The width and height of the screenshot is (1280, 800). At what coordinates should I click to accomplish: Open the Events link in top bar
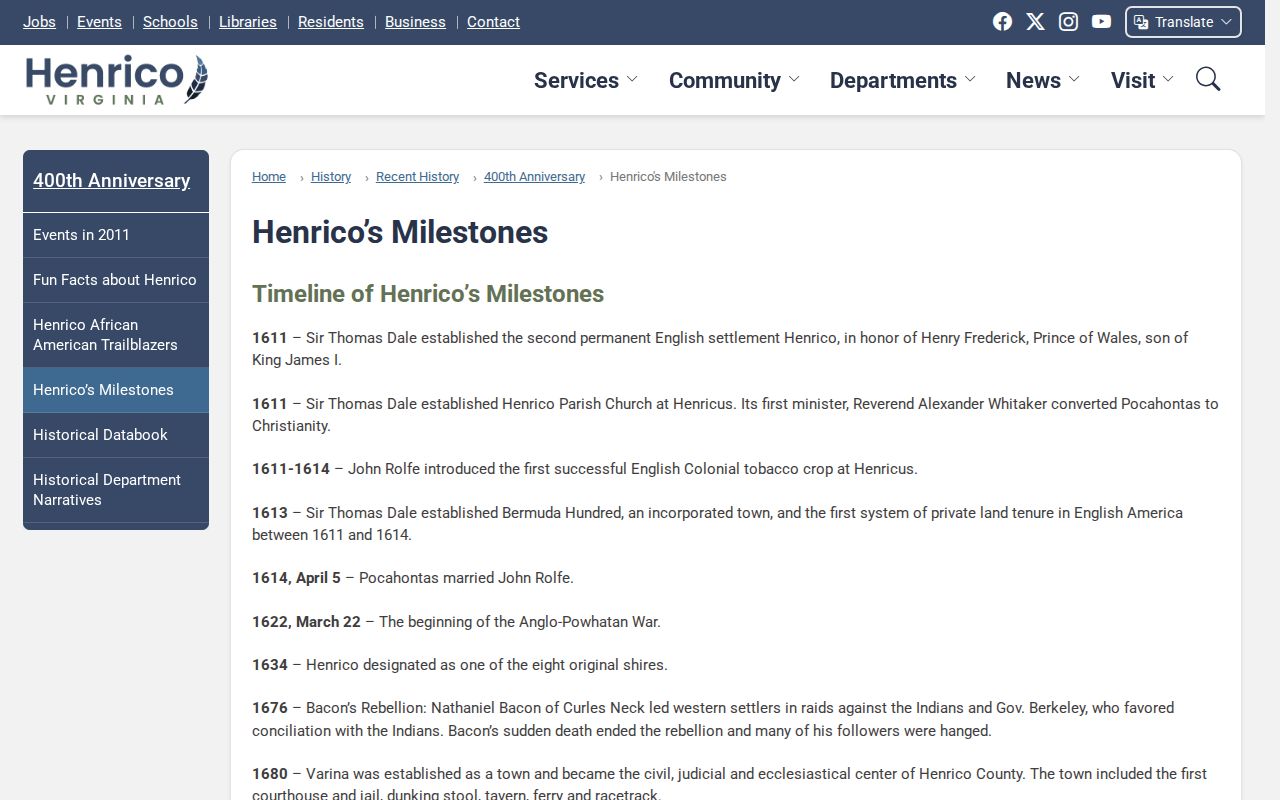99,22
